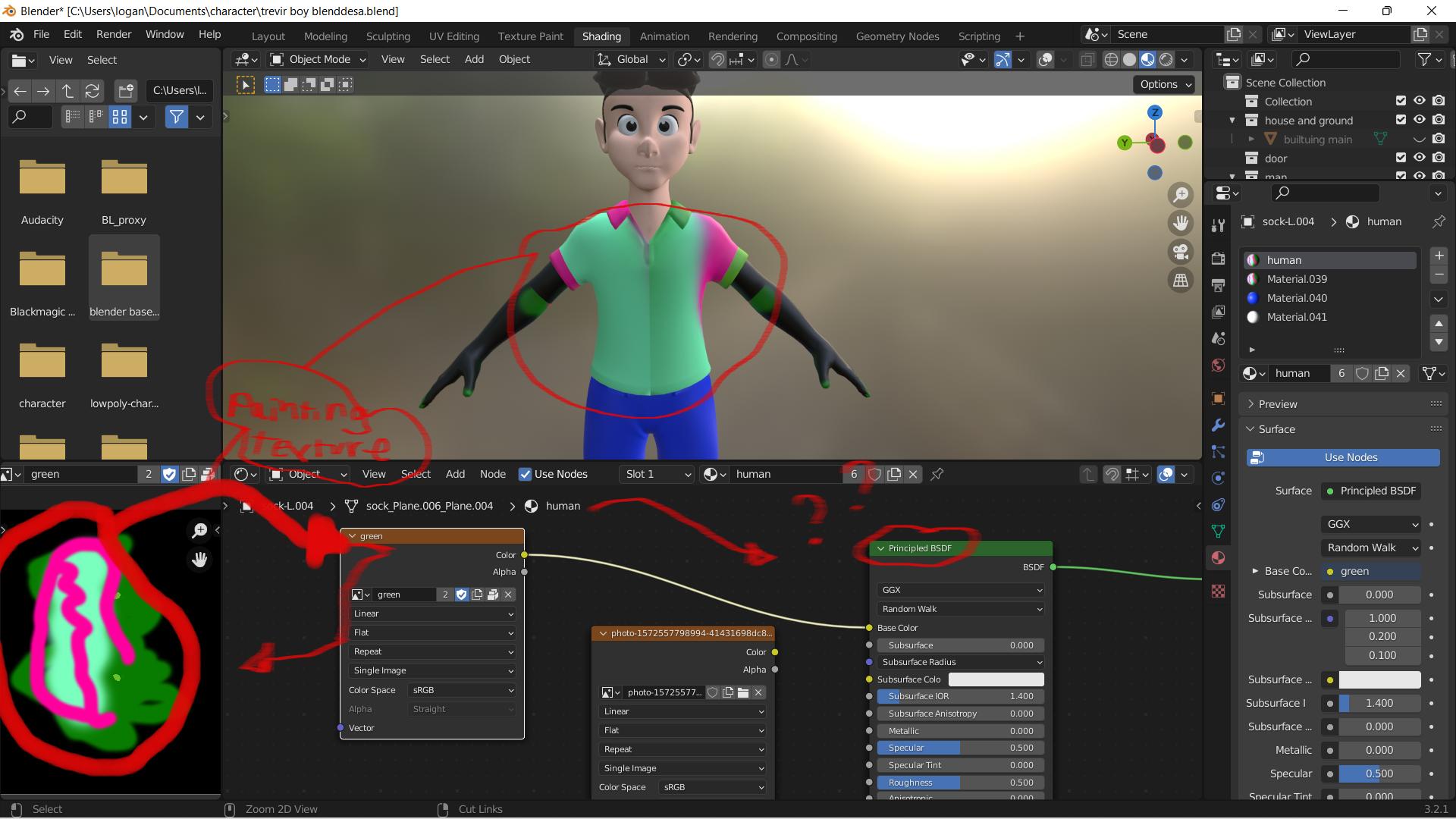Select Material.040 in material list
The width and height of the screenshot is (1456, 819).
(1329, 298)
